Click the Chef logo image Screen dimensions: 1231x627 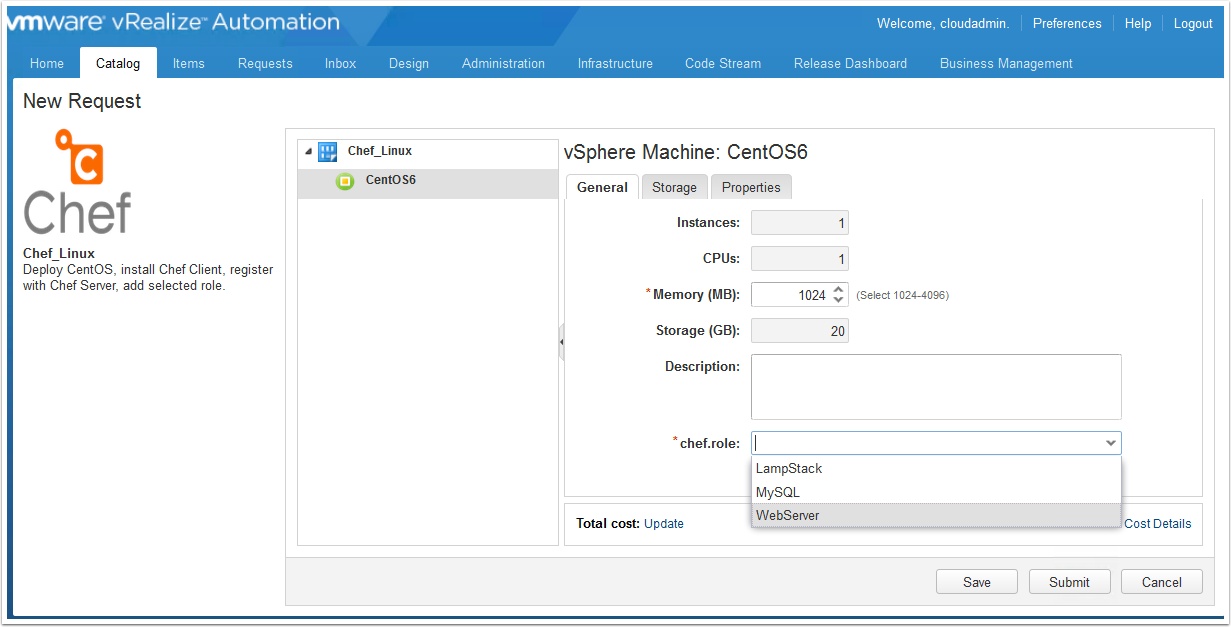77,181
